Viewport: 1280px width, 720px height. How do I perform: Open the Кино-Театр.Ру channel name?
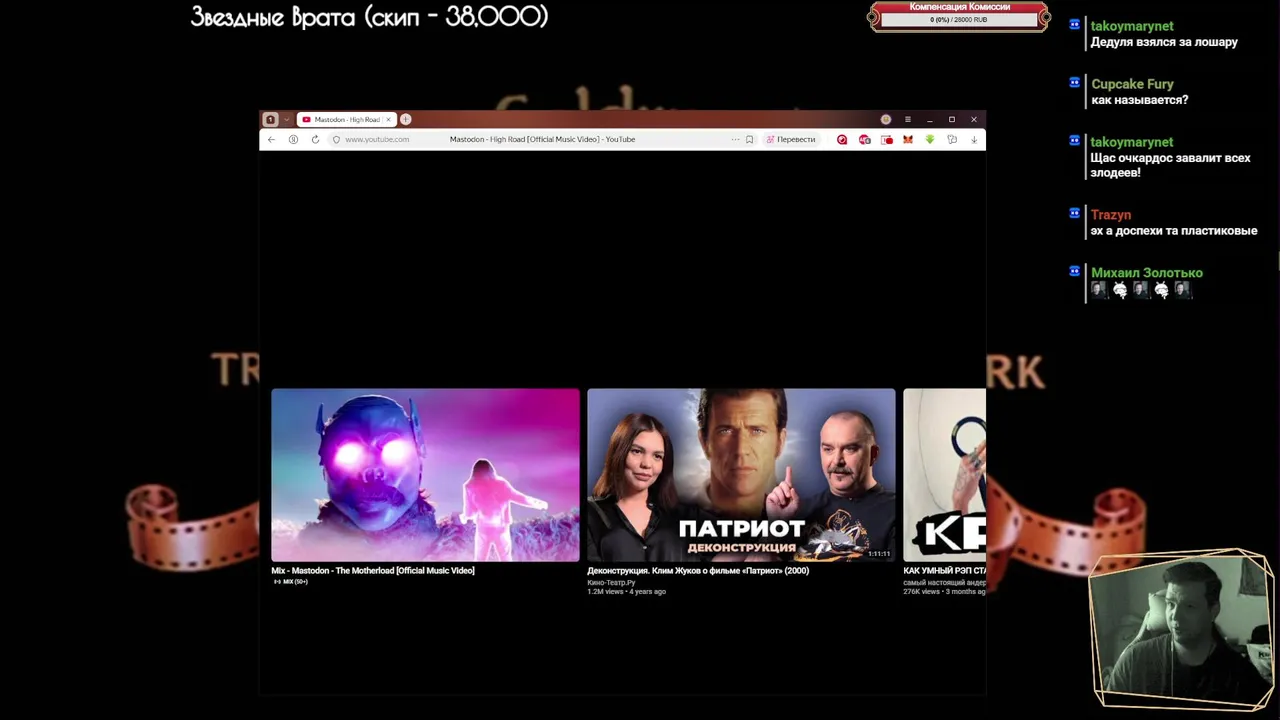pyautogui.click(x=611, y=582)
